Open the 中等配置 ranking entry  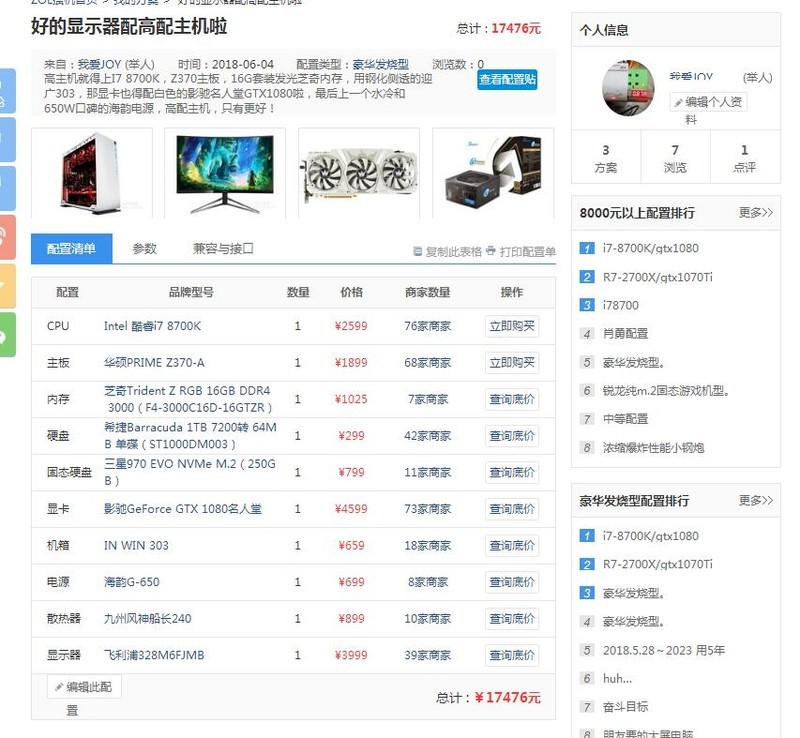[x=625, y=419]
